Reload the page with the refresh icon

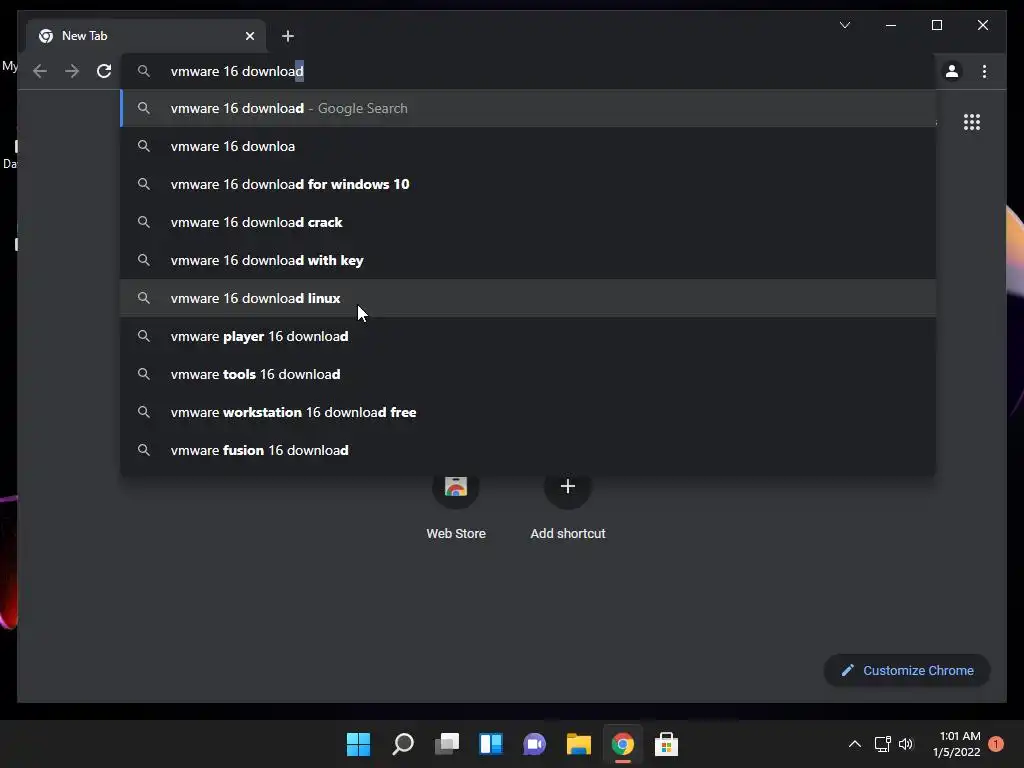tap(104, 71)
